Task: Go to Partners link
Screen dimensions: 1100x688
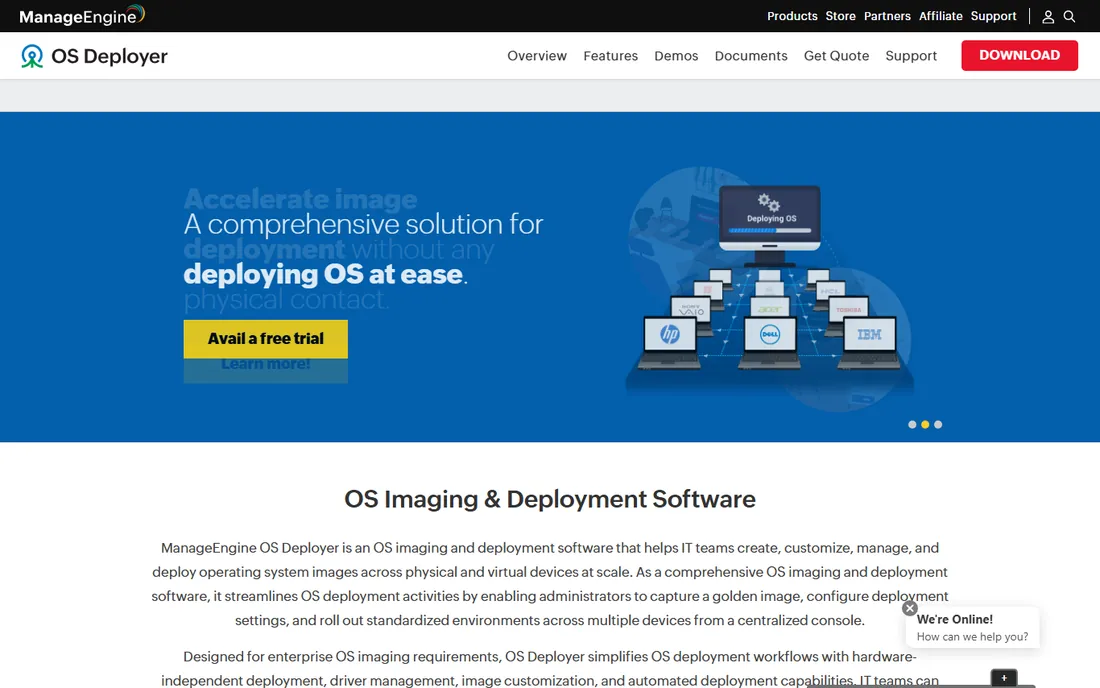Action: pyautogui.click(x=887, y=16)
